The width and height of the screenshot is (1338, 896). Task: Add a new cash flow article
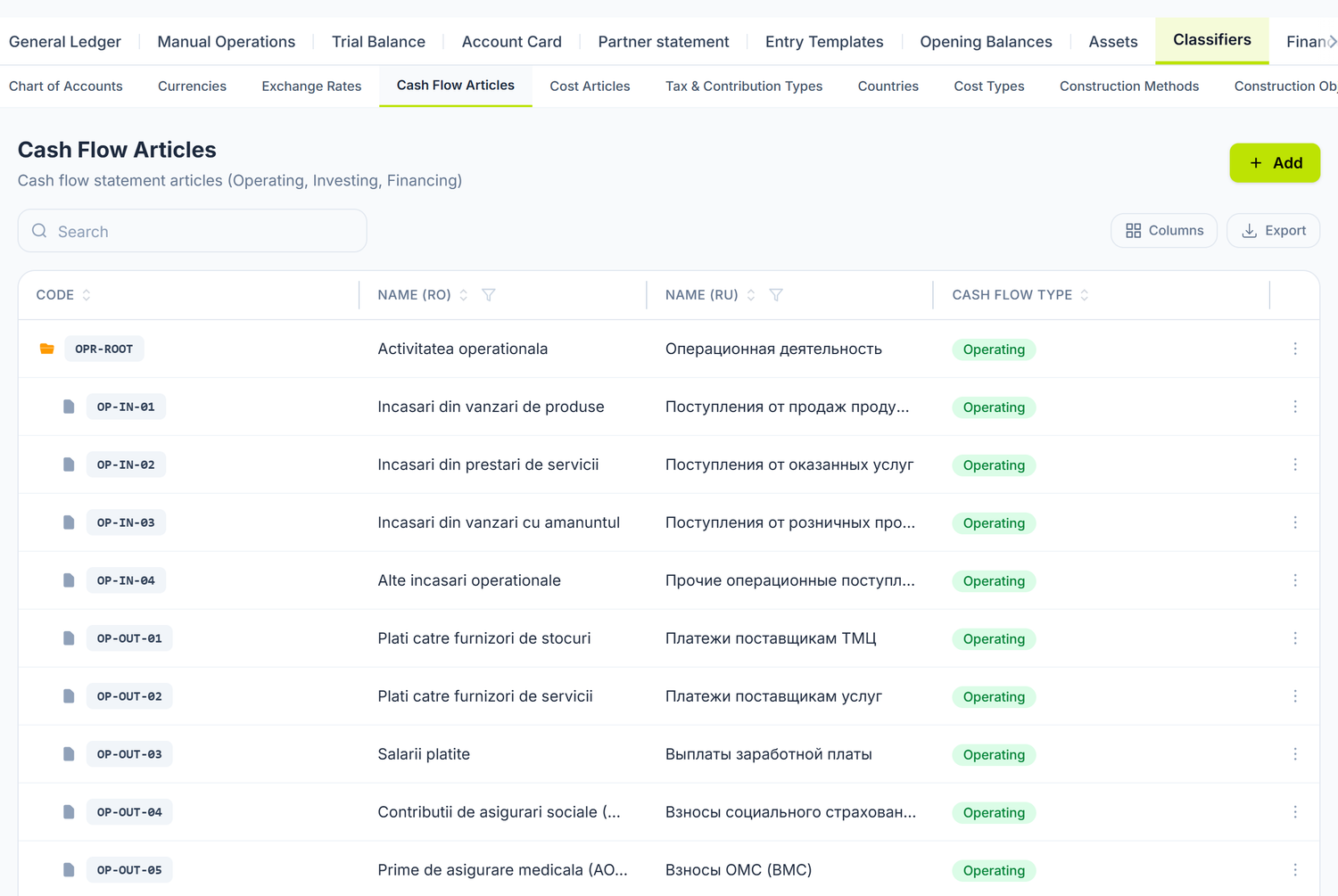point(1275,163)
